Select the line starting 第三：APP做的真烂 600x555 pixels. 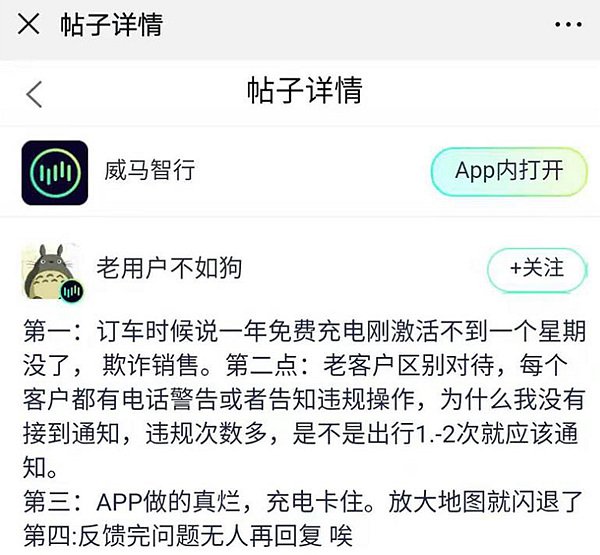(303, 501)
